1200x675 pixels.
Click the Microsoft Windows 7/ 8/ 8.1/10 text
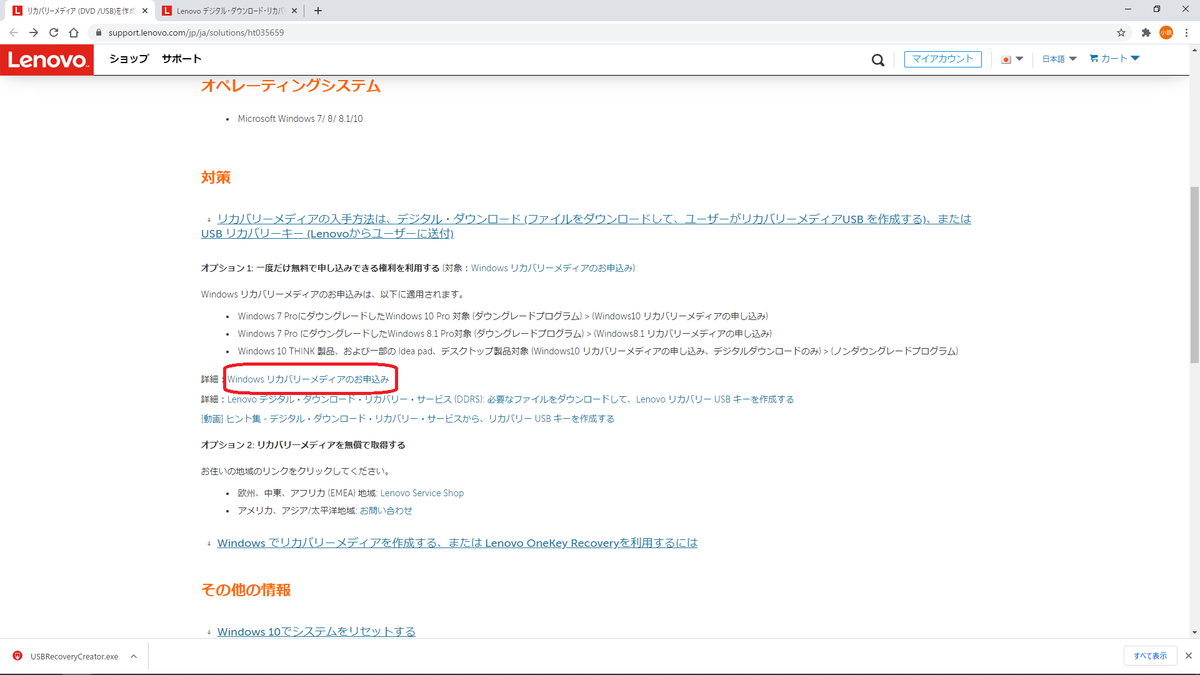pos(300,119)
